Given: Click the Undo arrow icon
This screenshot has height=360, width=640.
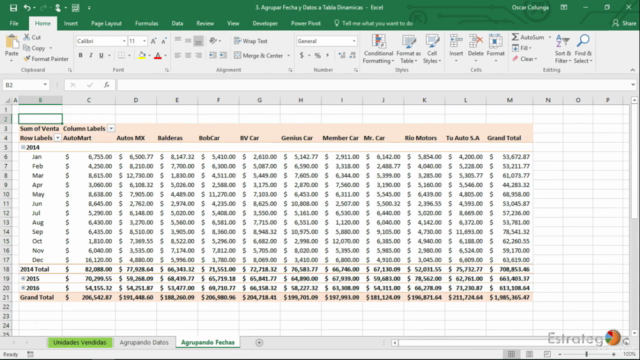Looking at the screenshot, I should (27, 8).
